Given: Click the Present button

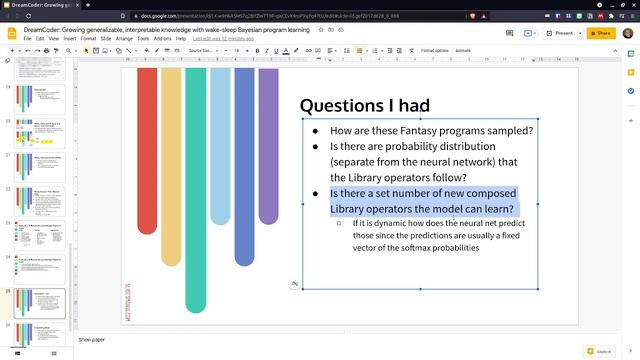Looking at the screenshot, I should pyautogui.click(x=560, y=33).
